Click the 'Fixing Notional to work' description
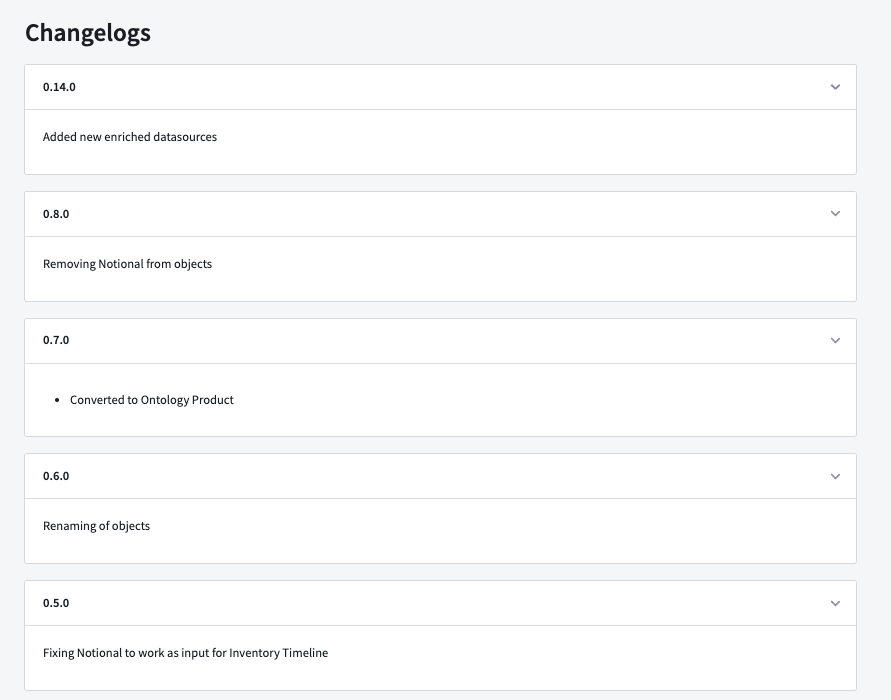The image size is (891, 700). [x=185, y=653]
